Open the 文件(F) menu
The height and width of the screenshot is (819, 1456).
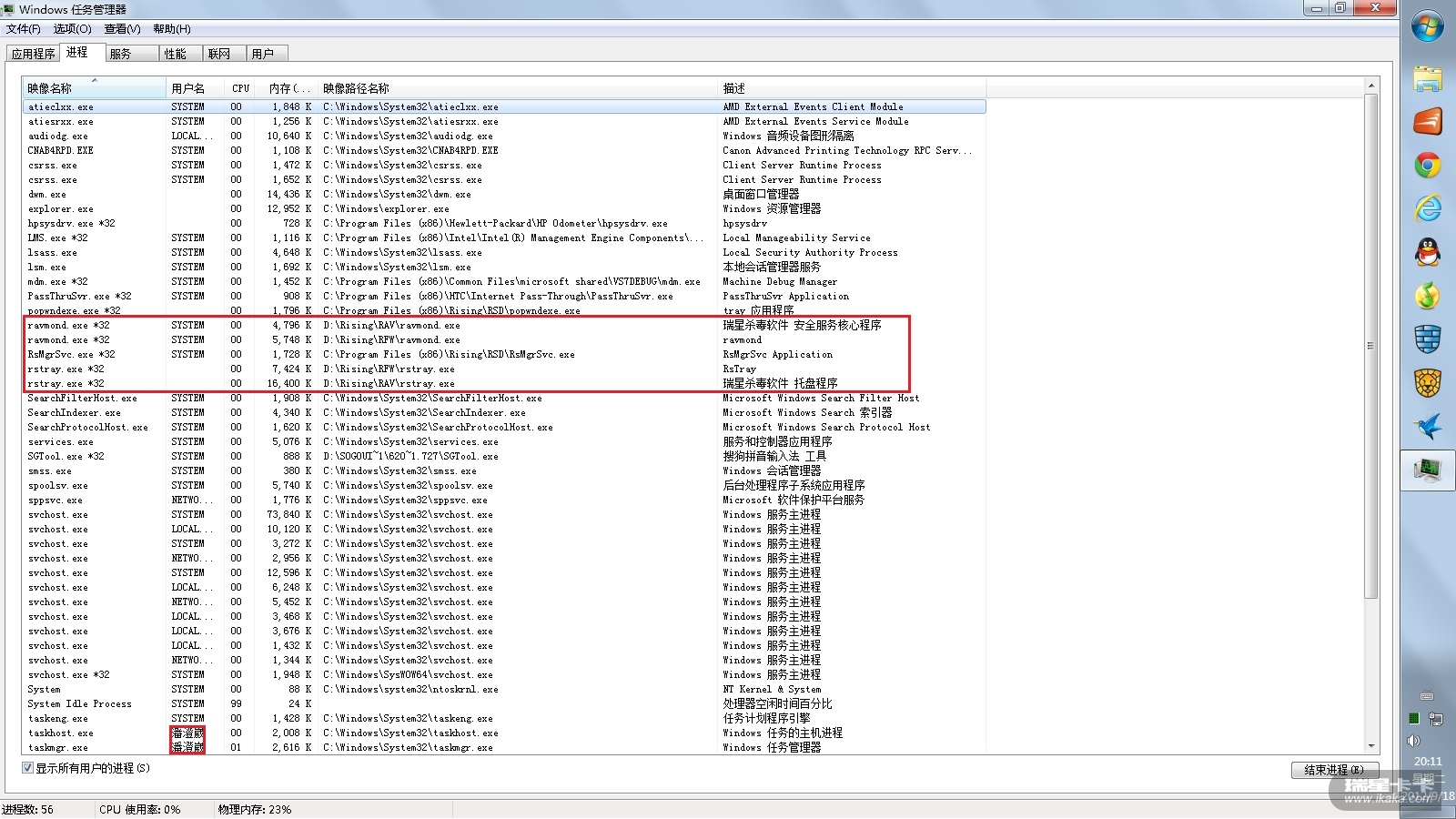point(24,29)
